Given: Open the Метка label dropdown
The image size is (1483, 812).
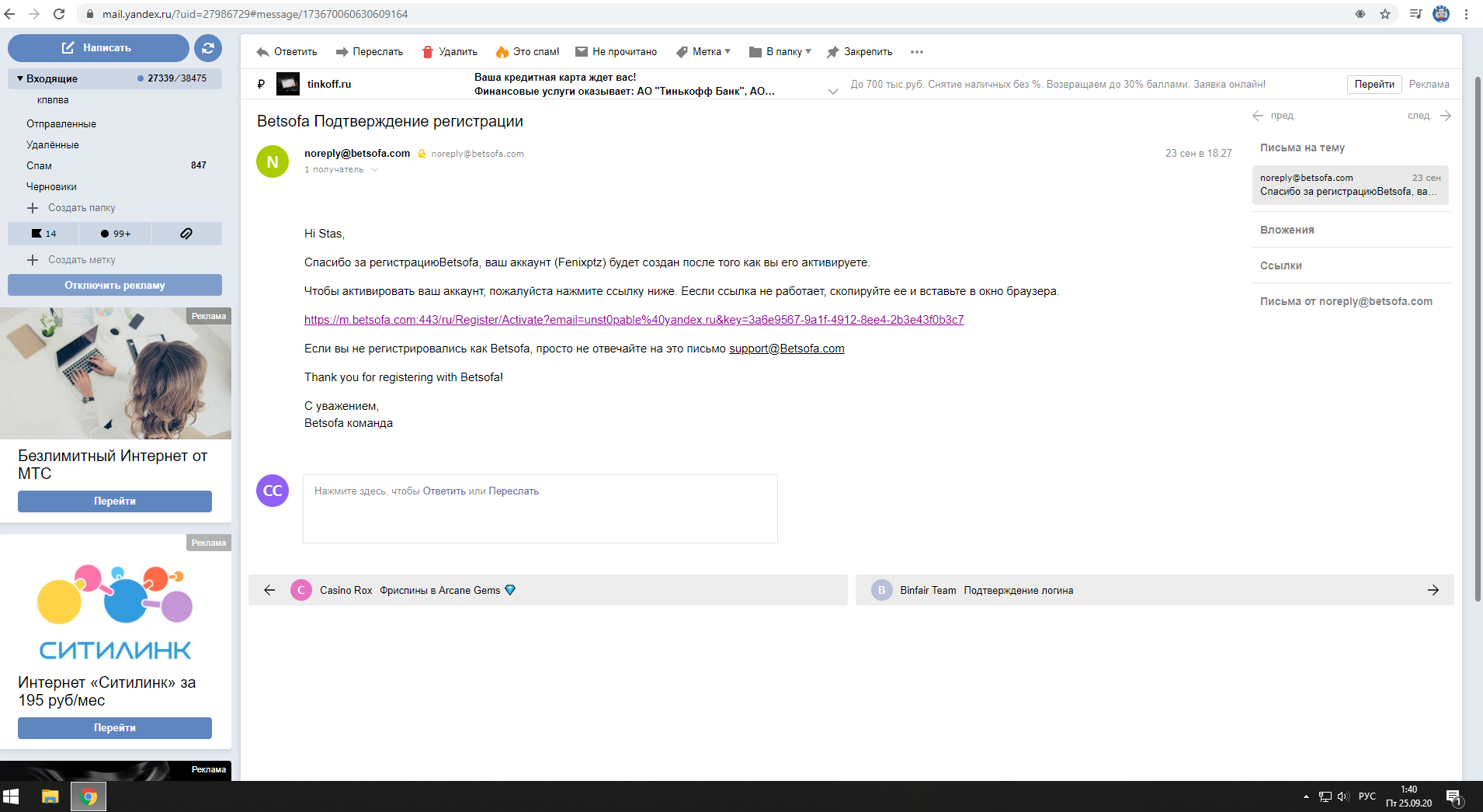Looking at the screenshot, I should pos(703,52).
